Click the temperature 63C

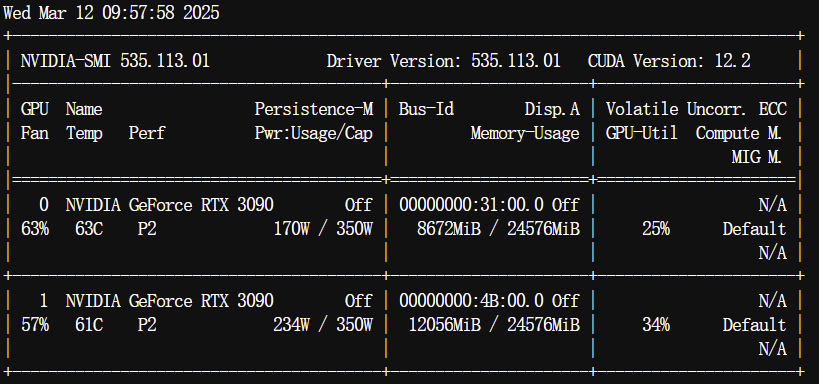click(x=89, y=229)
